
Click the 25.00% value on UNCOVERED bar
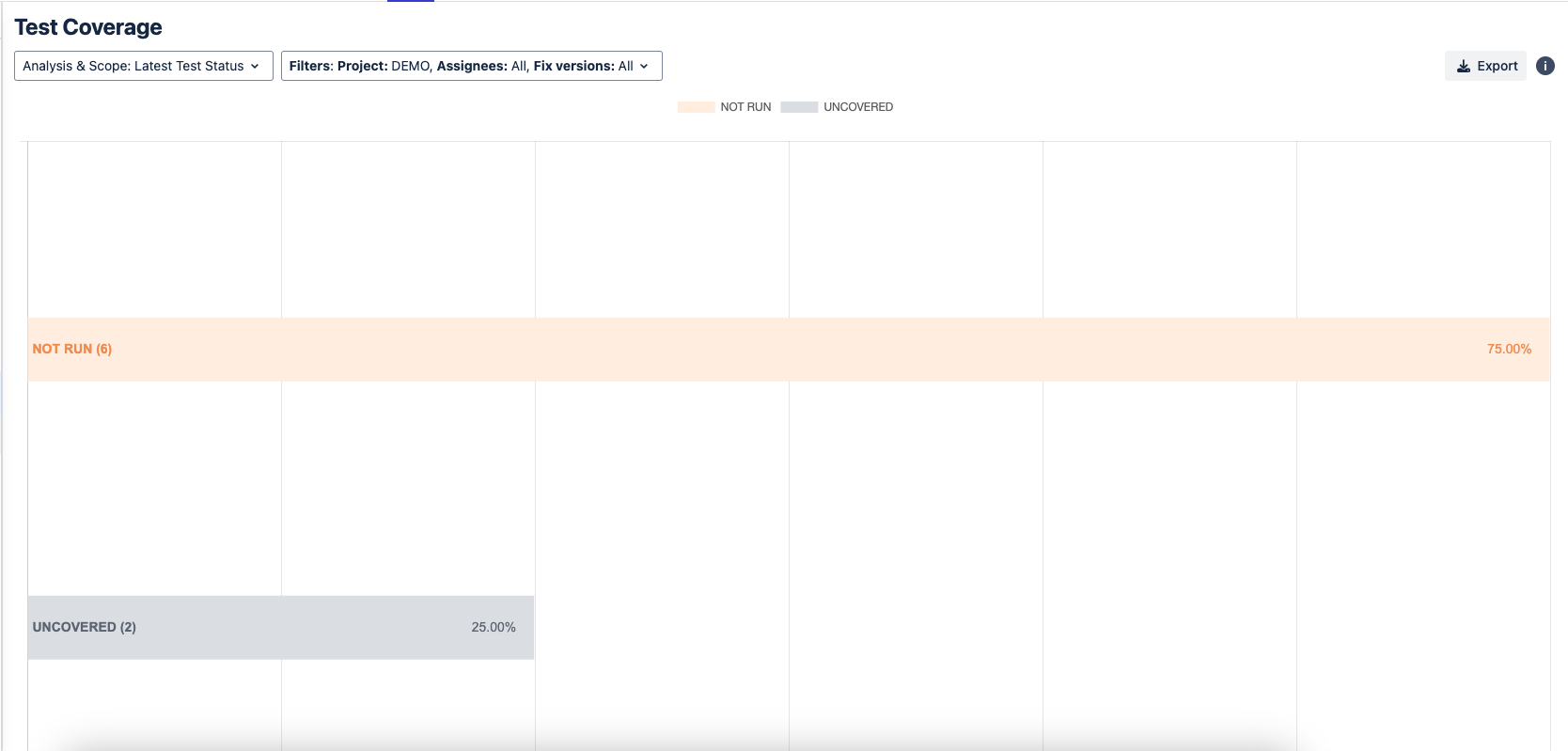click(494, 627)
